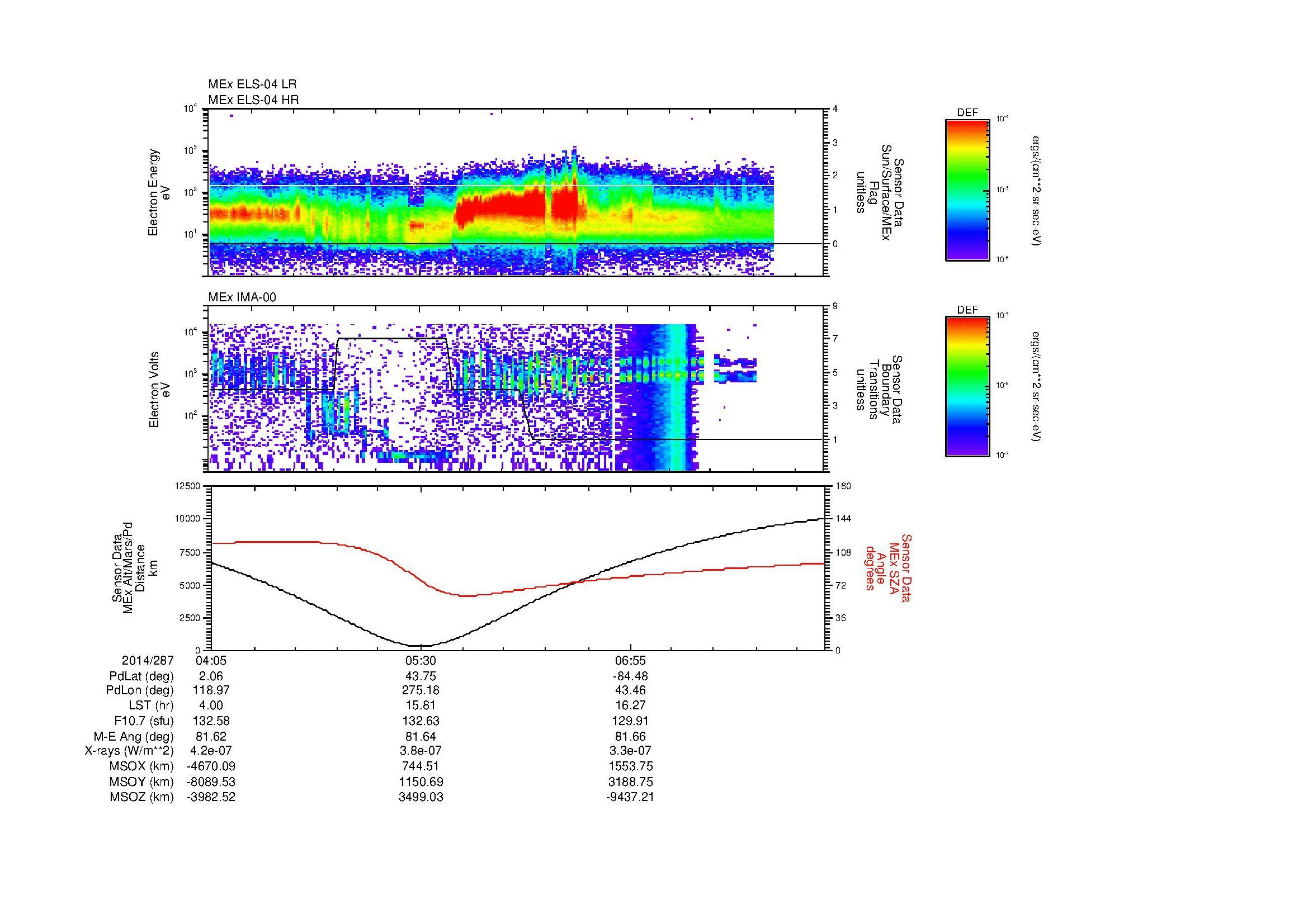Click the time tick label '06:55'
This screenshot has width=1308, height=924.
pos(631,661)
